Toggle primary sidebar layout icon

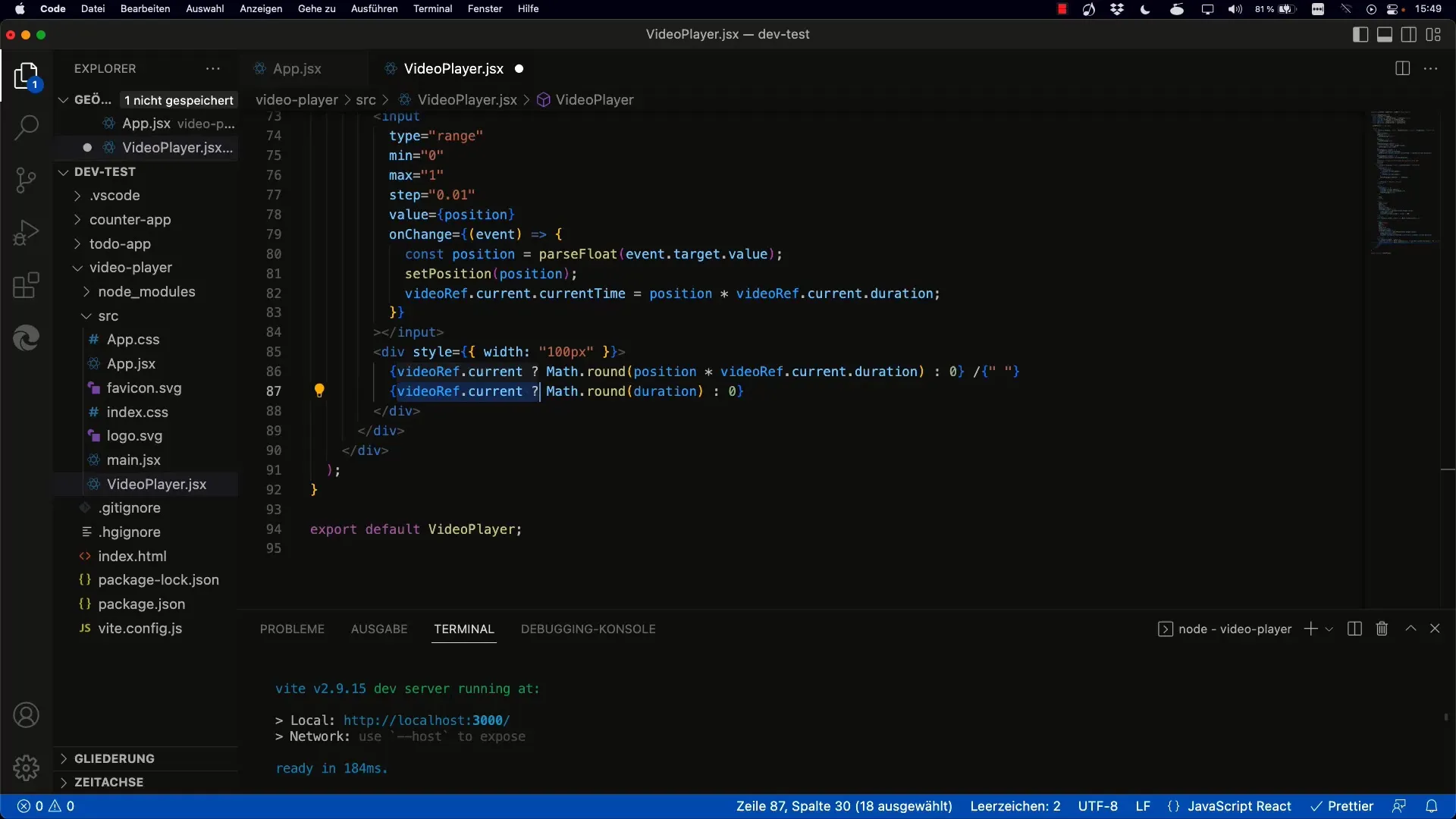pyautogui.click(x=1360, y=34)
